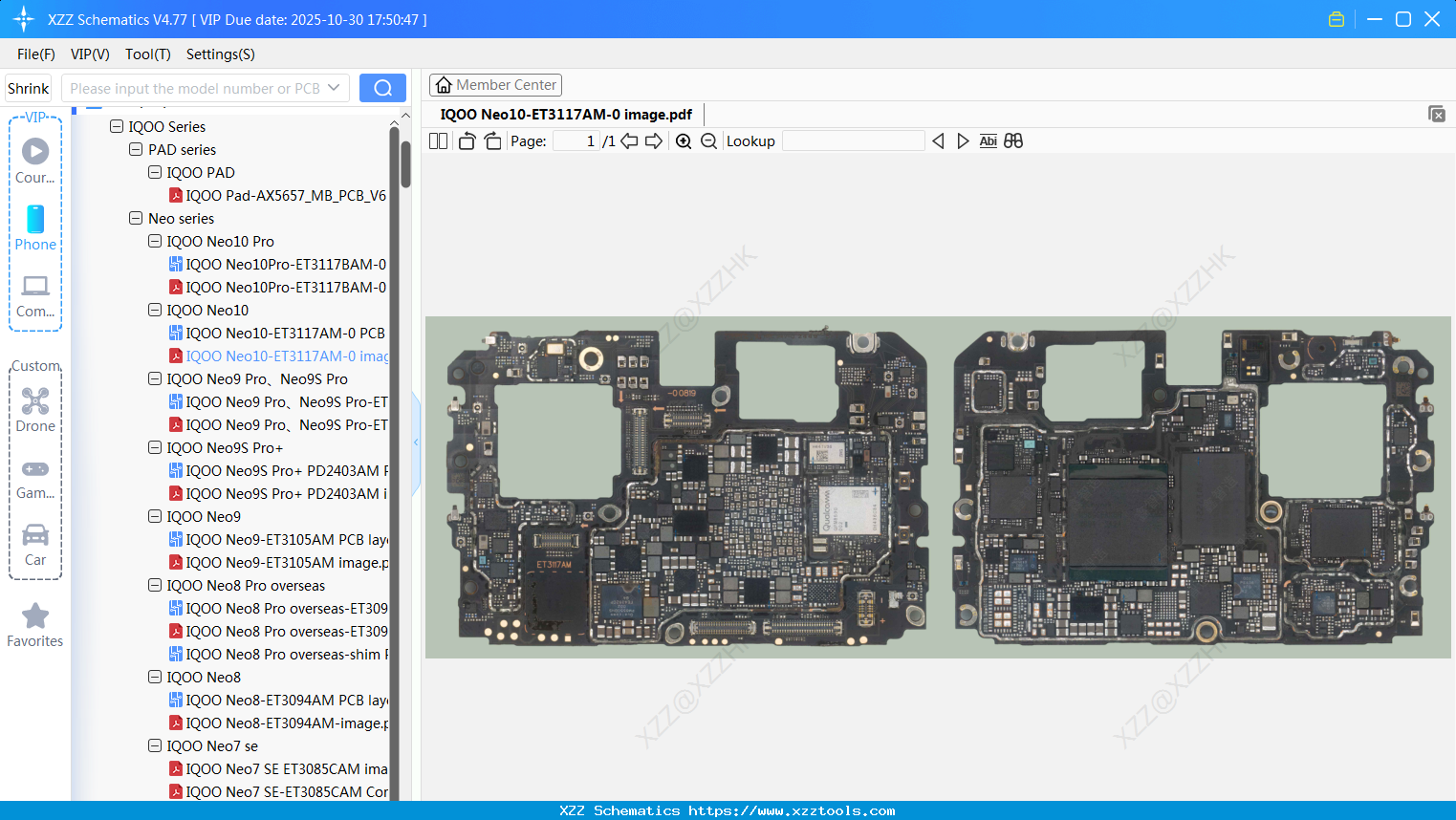The image size is (1456, 820).
Task: Click the right motherboard image
Action: click(1195, 487)
